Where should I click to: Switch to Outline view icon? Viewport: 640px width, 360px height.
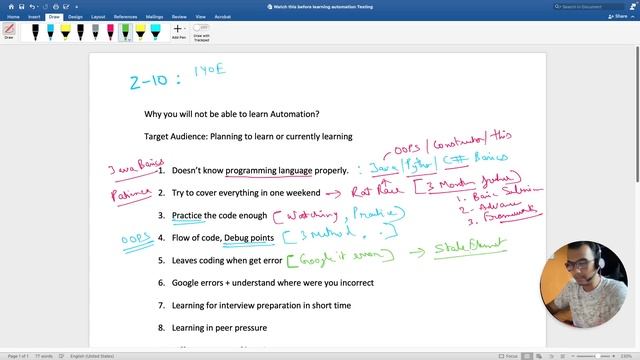click(551, 356)
